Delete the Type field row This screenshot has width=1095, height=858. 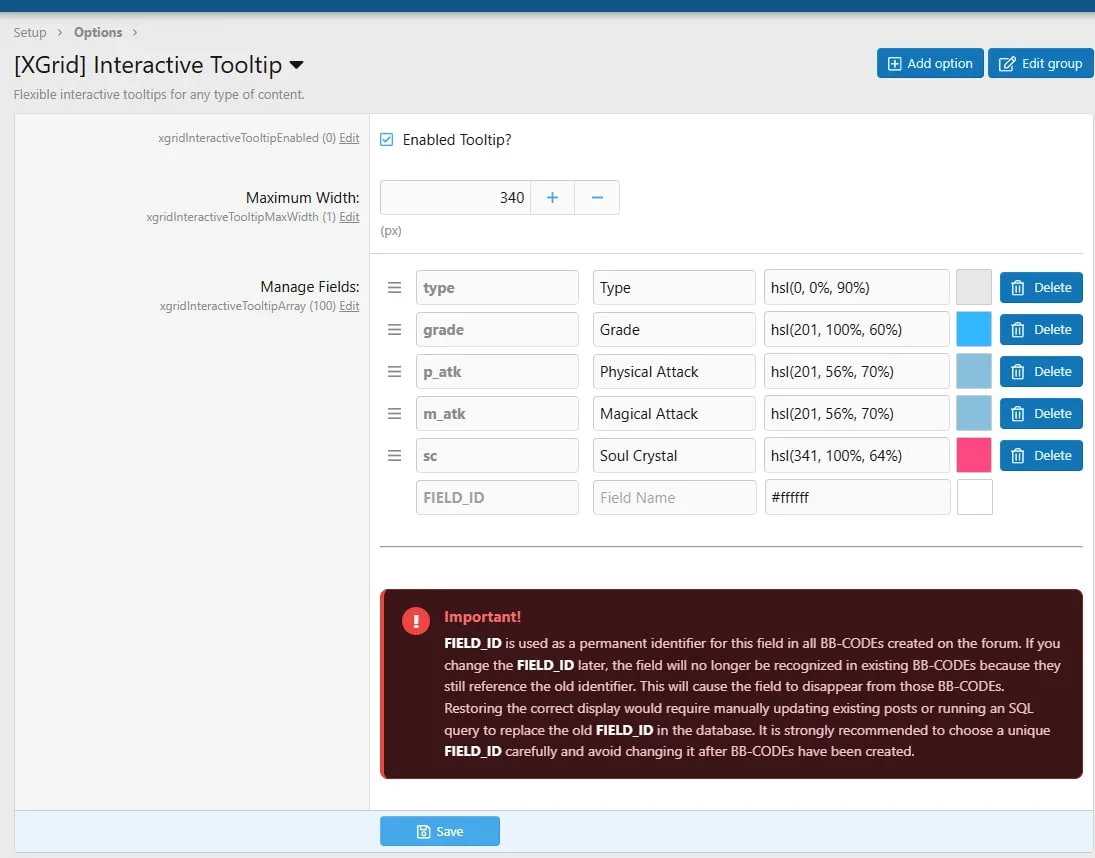click(x=1041, y=288)
